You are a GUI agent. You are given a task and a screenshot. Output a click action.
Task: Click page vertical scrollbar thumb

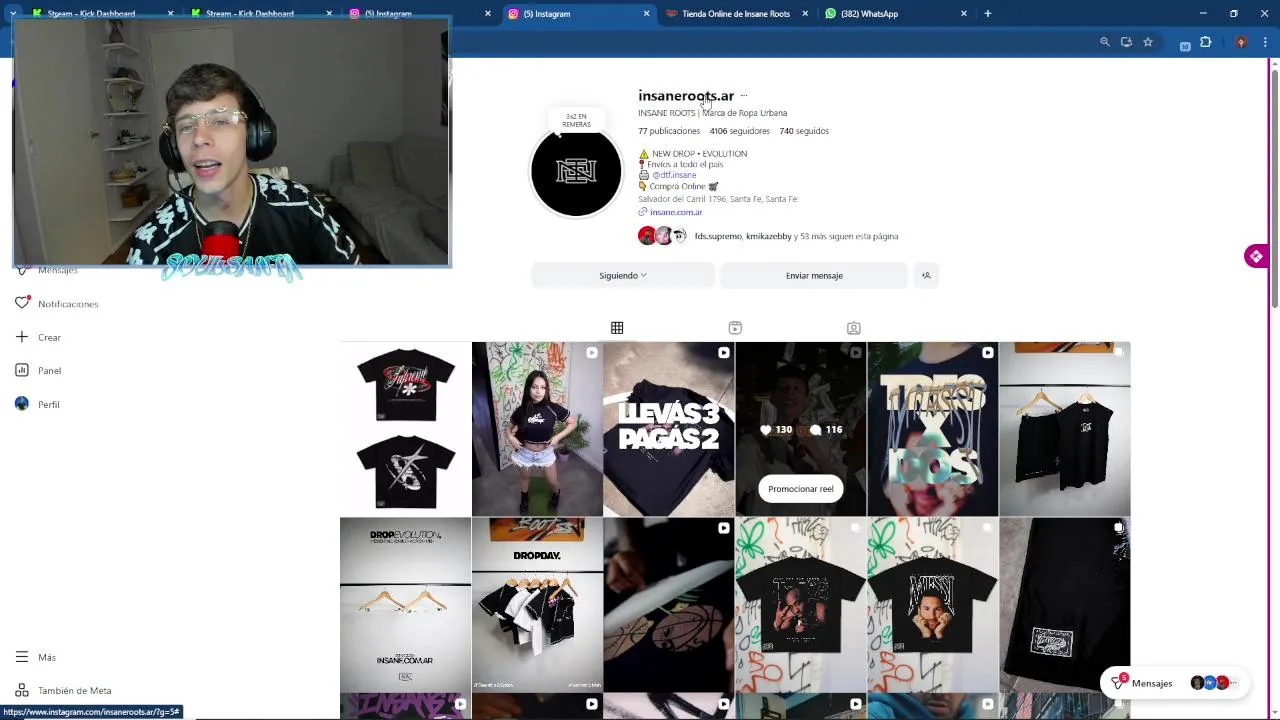(1274, 188)
